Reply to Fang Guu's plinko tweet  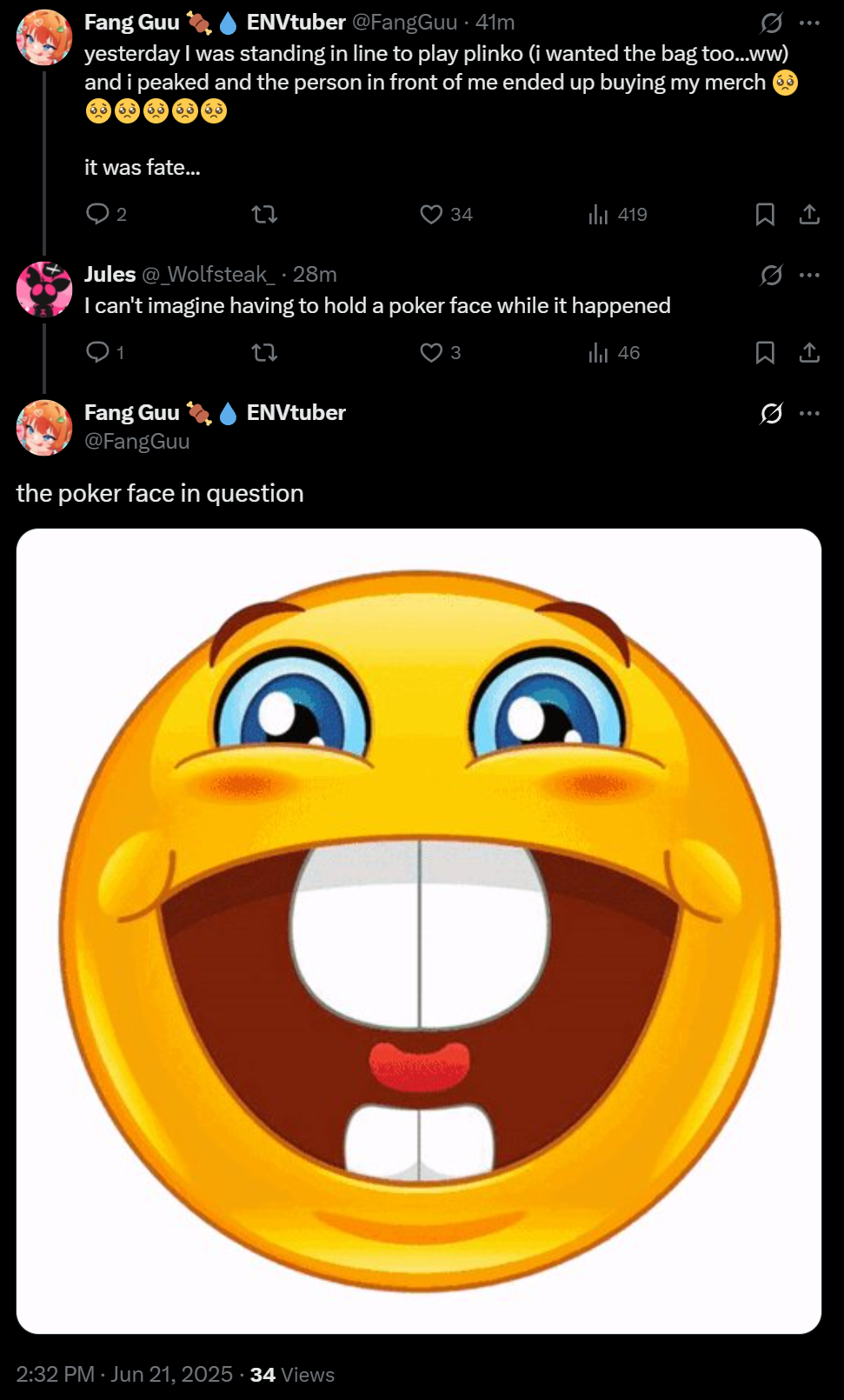97,214
